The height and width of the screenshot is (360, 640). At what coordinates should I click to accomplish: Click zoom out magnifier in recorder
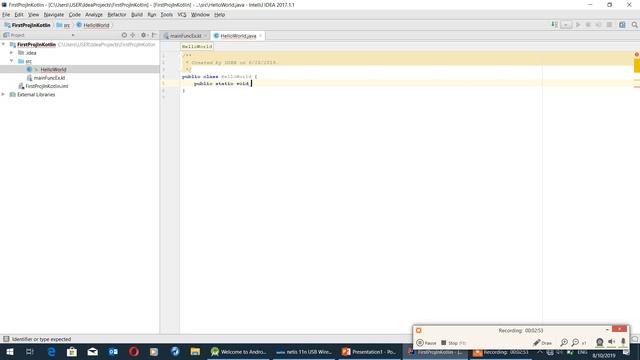(575, 342)
